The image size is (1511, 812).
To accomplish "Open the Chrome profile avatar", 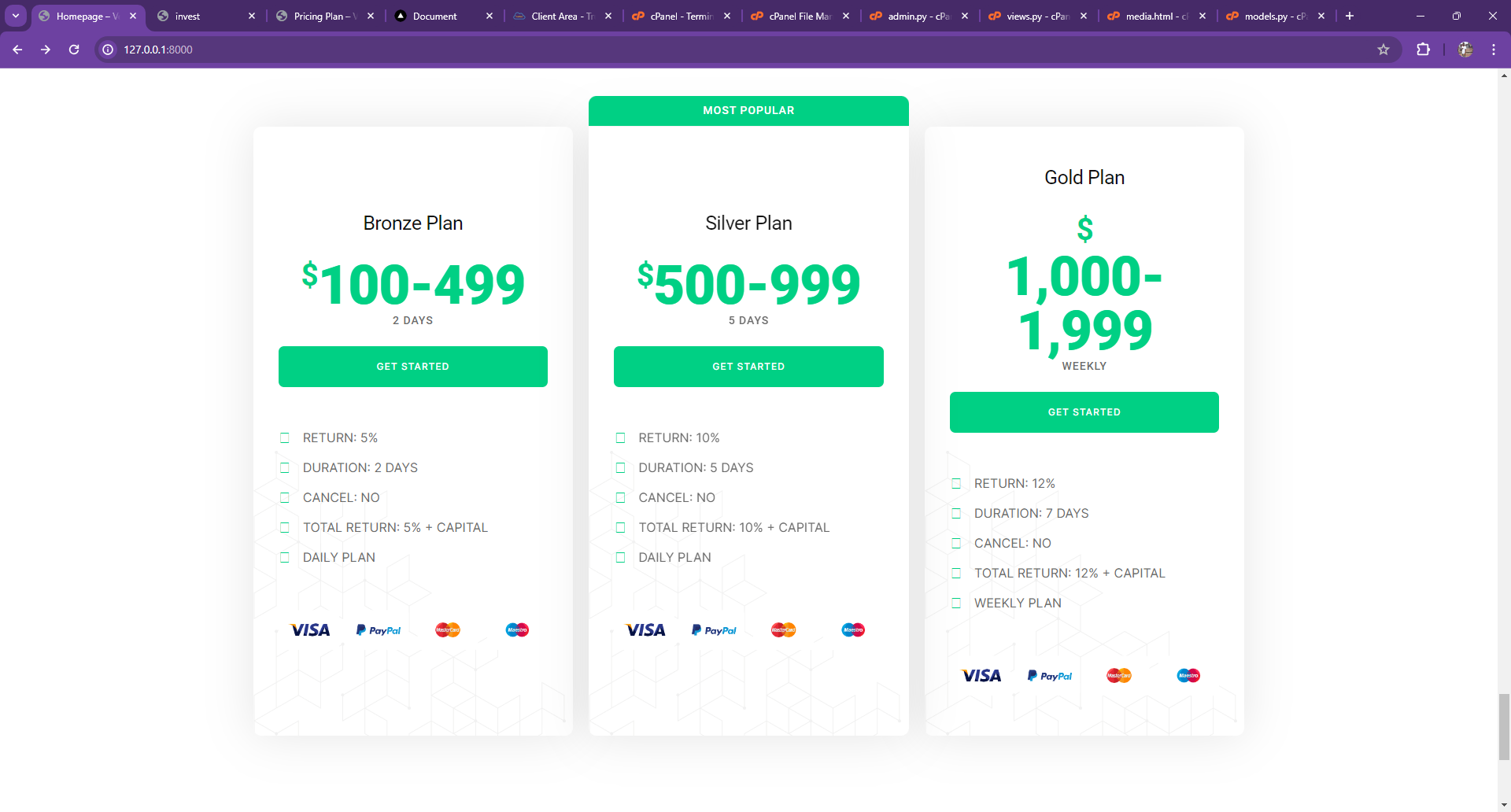I will [1465, 50].
